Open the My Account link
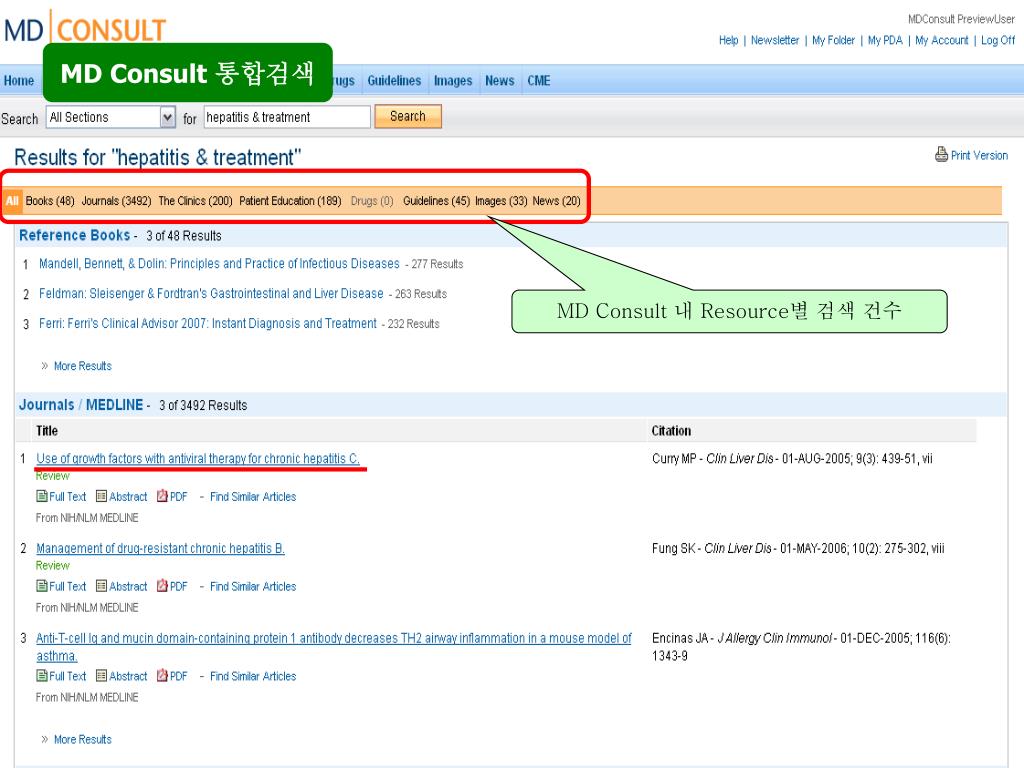The image size is (1024, 768). [x=942, y=40]
